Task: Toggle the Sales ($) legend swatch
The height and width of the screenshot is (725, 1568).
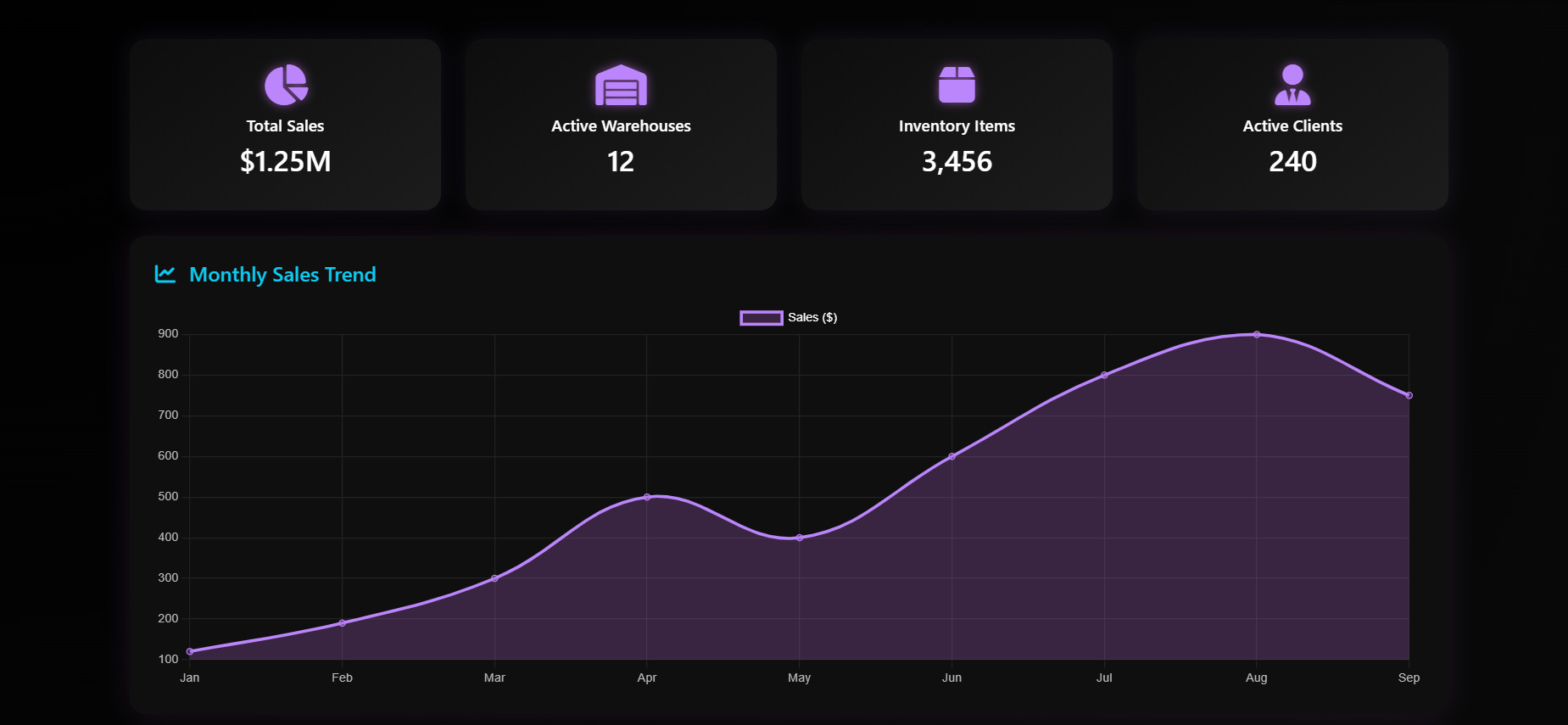Action: pos(761,318)
